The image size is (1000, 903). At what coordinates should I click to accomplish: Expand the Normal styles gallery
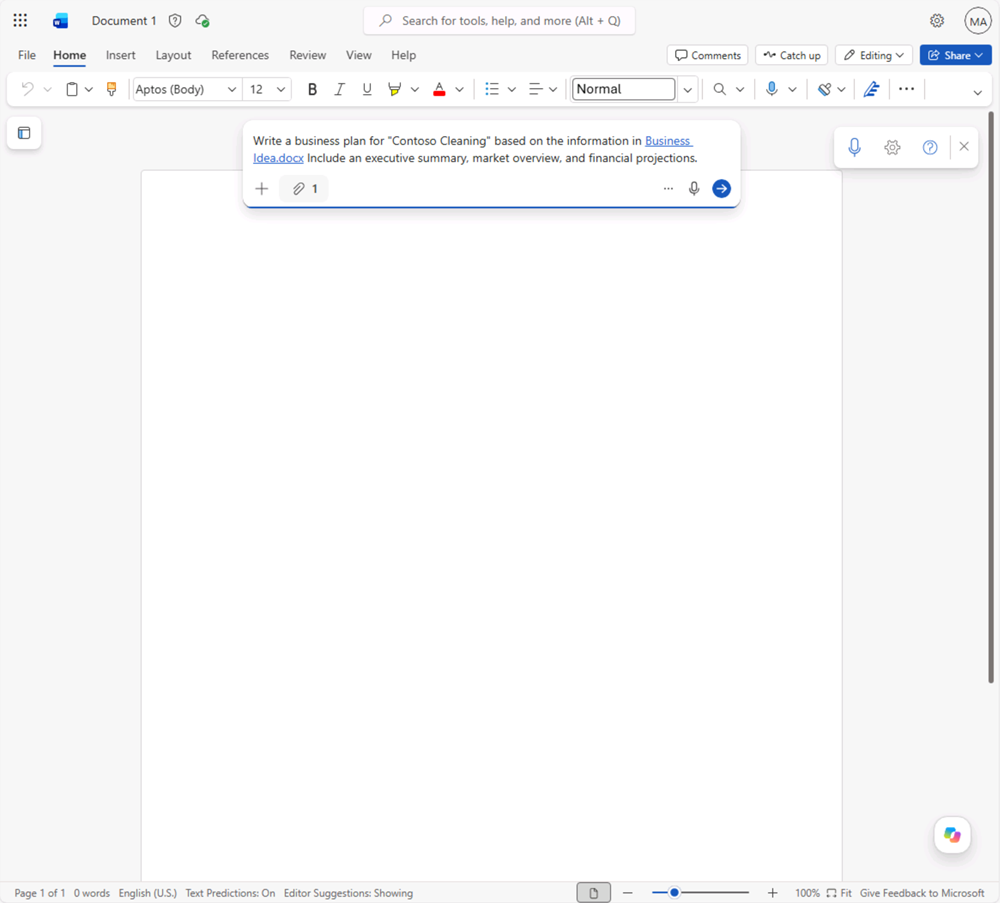(x=688, y=90)
